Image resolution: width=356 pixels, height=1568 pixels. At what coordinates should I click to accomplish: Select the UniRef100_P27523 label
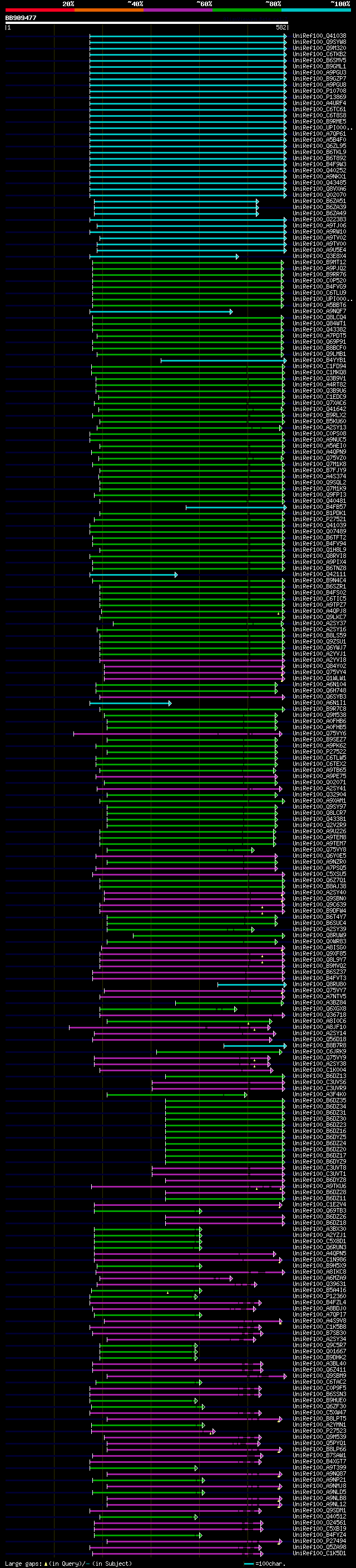[319, 1431]
